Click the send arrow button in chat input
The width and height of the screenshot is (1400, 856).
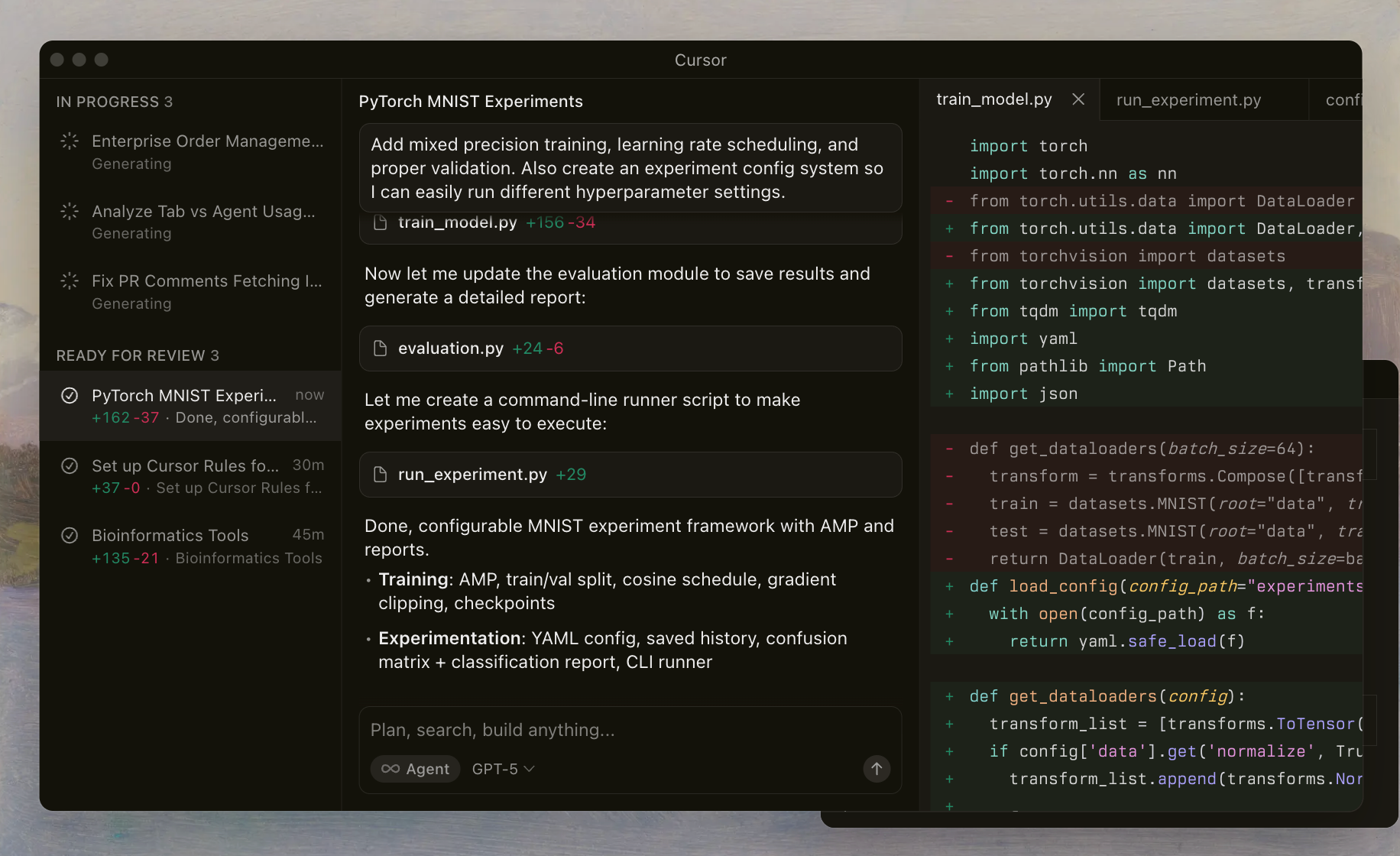pos(877,769)
